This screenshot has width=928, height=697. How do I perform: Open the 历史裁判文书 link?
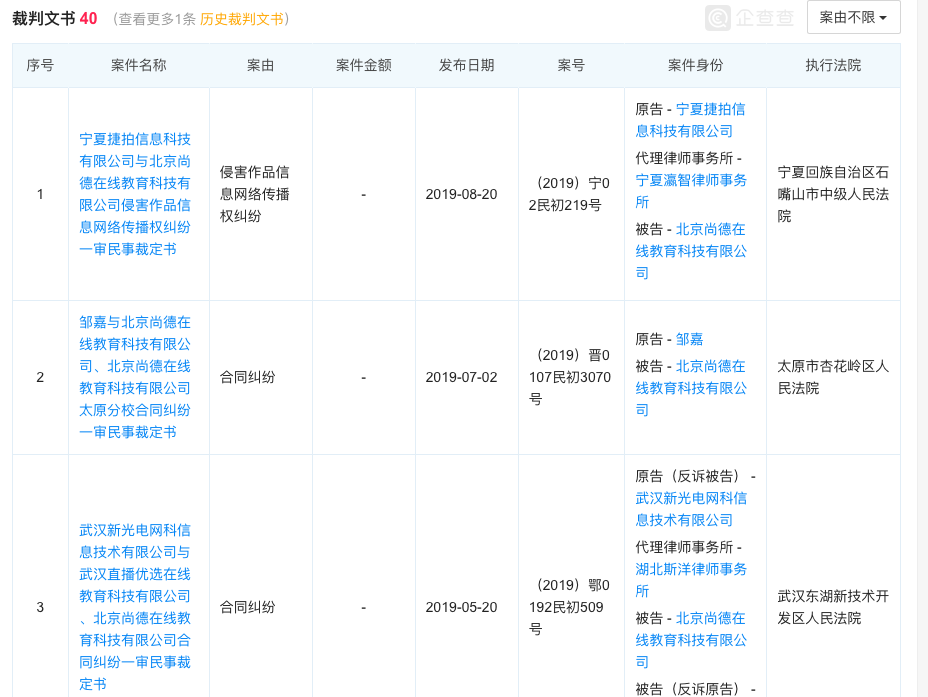242,19
